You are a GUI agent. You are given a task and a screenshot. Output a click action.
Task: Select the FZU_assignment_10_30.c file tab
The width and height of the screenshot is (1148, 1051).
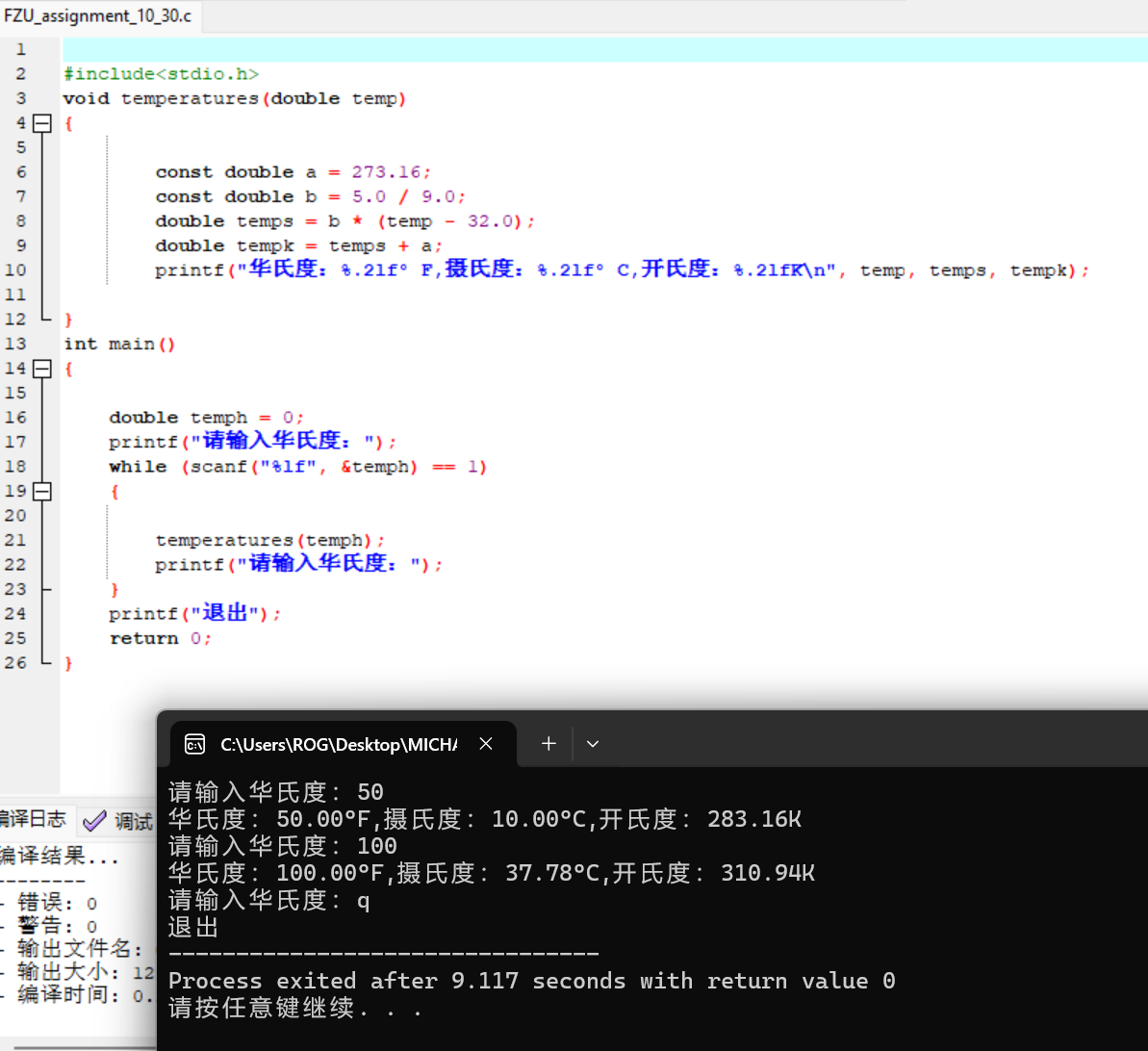(99, 16)
